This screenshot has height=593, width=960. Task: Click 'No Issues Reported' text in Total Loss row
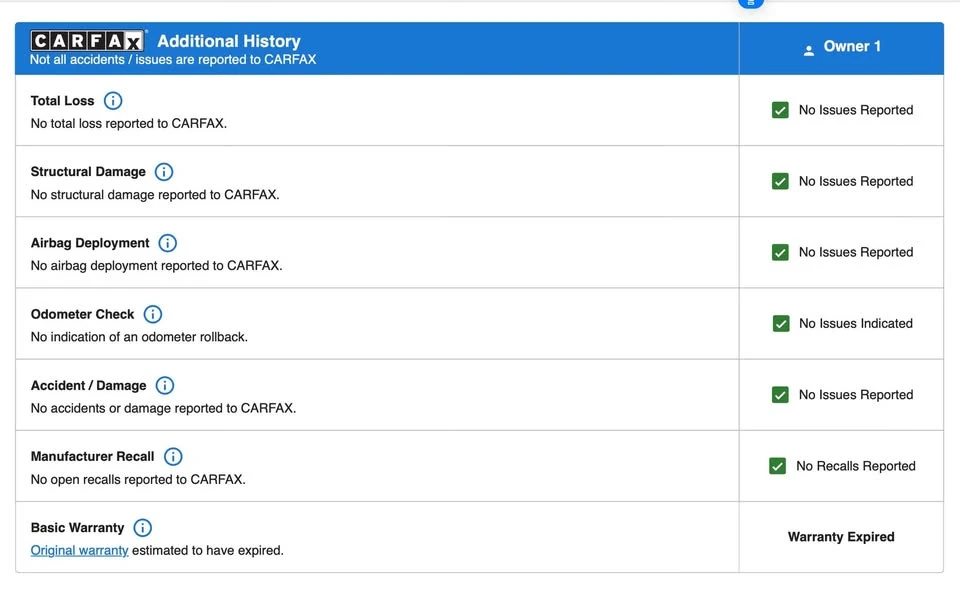856,110
